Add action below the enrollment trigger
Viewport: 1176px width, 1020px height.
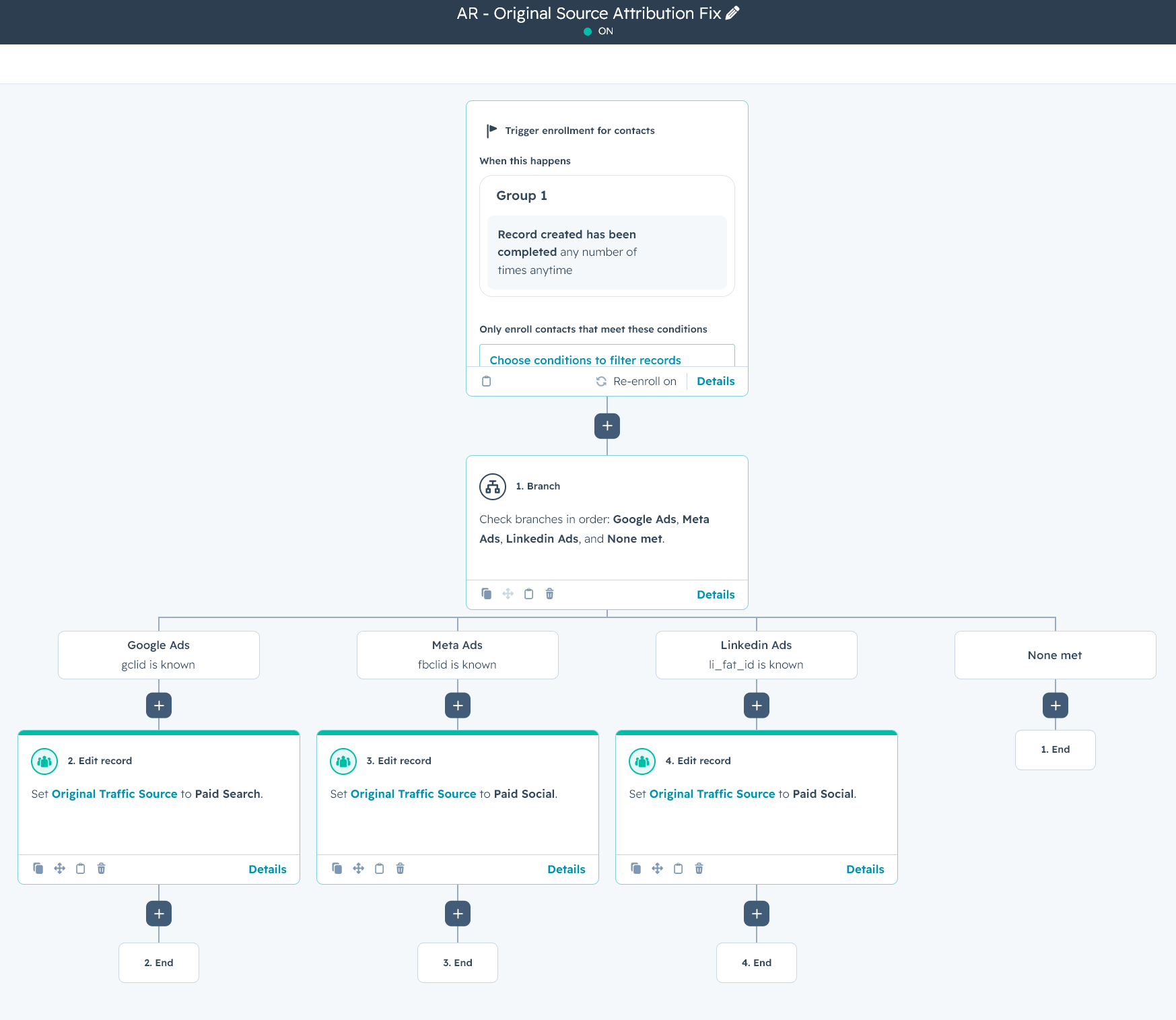coord(607,426)
